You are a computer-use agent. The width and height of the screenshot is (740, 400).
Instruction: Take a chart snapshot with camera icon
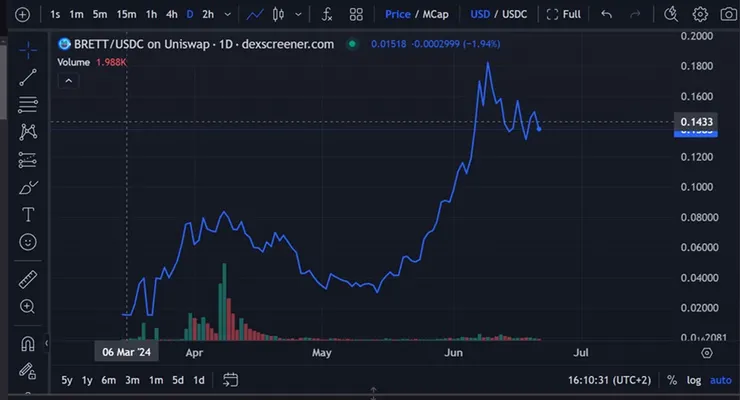pyautogui.click(x=729, y=15)
